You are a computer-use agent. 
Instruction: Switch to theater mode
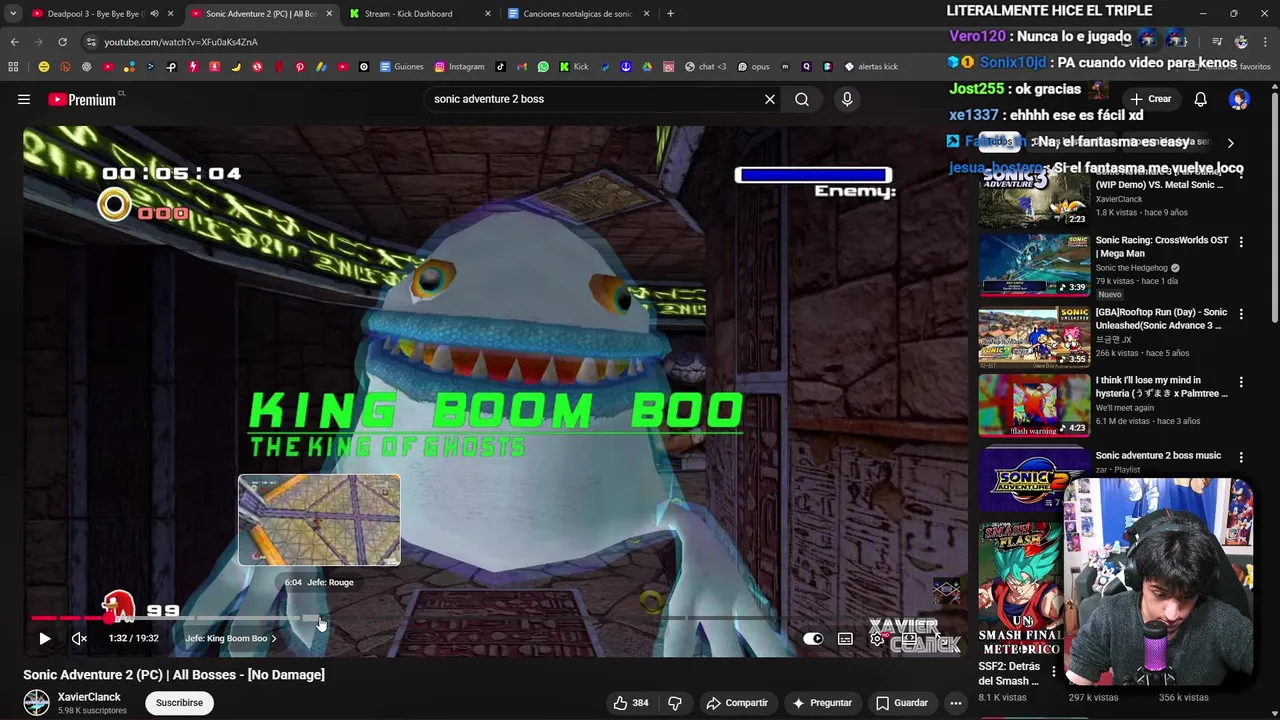click(908, 638)
